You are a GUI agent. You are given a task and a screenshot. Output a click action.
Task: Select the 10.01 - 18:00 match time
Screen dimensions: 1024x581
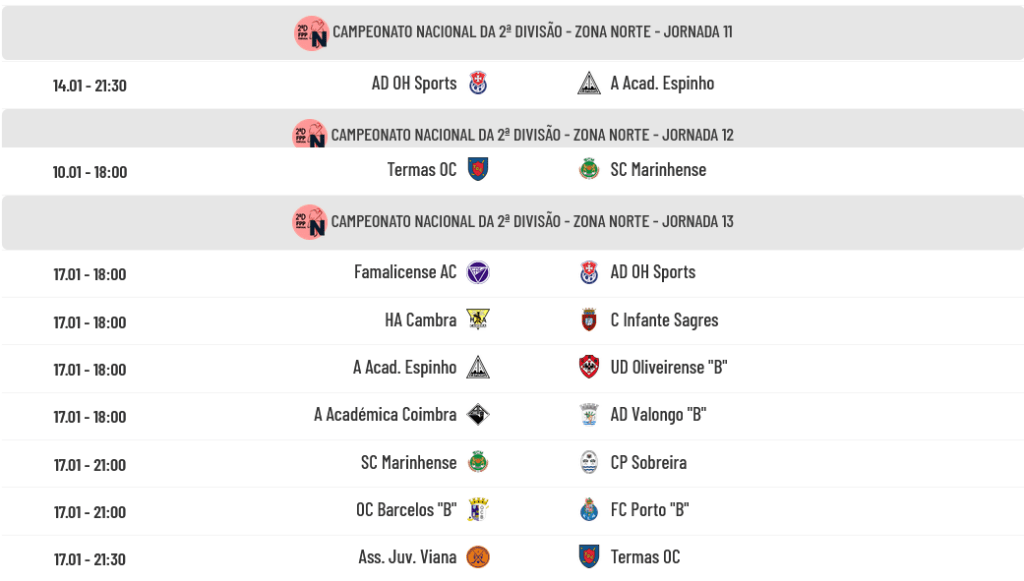(90, 172)
